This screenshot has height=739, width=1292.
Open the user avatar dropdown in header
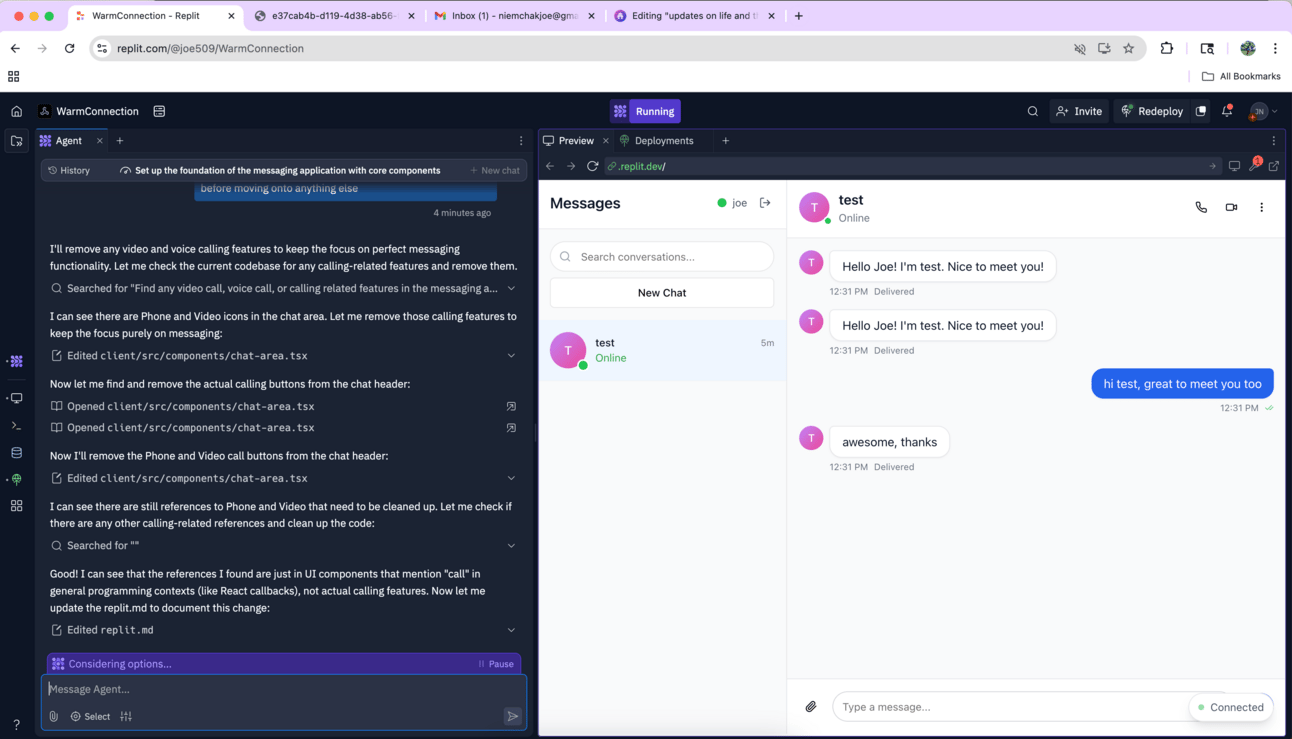click(x=1265, y=111)
